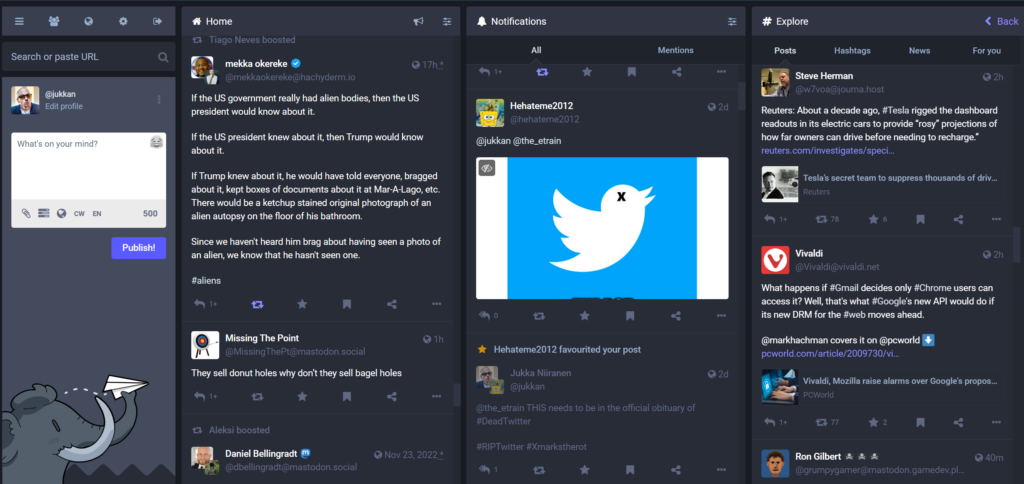Focus the What's on your mind box
The width and height of the screenshot is (1024, 484).
click(x=89, y=167)
